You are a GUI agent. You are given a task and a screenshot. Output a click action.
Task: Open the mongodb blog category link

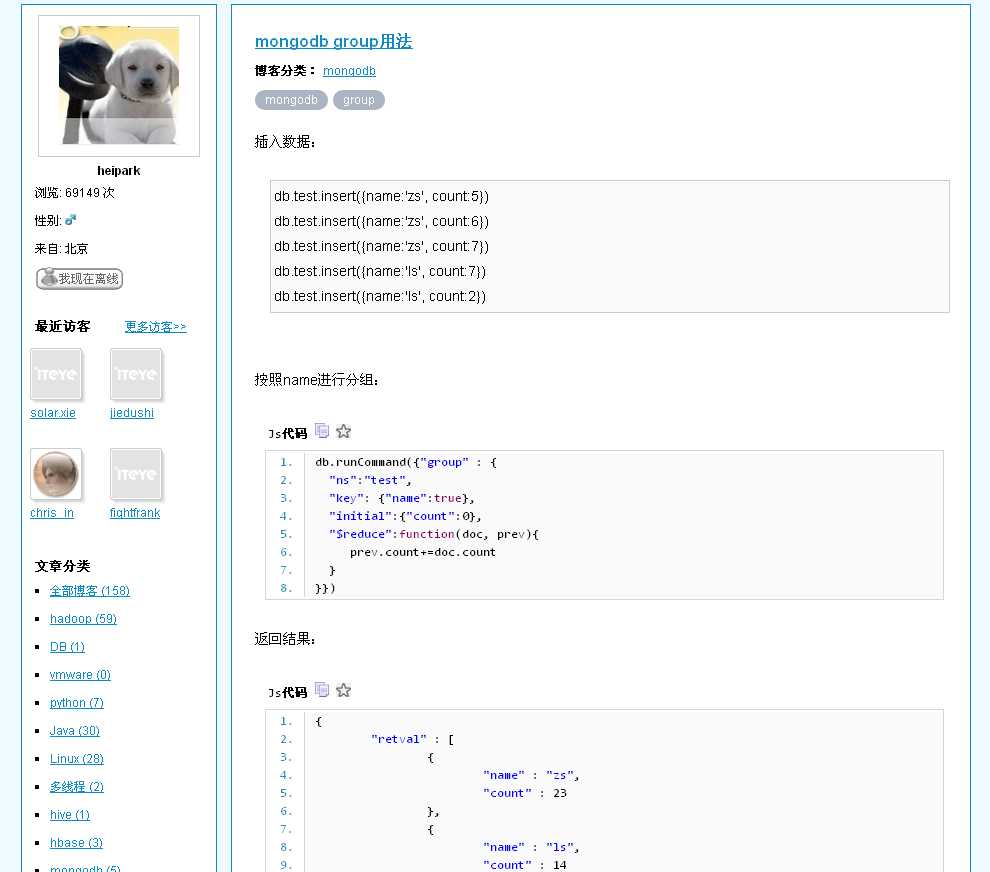[349, 71]
